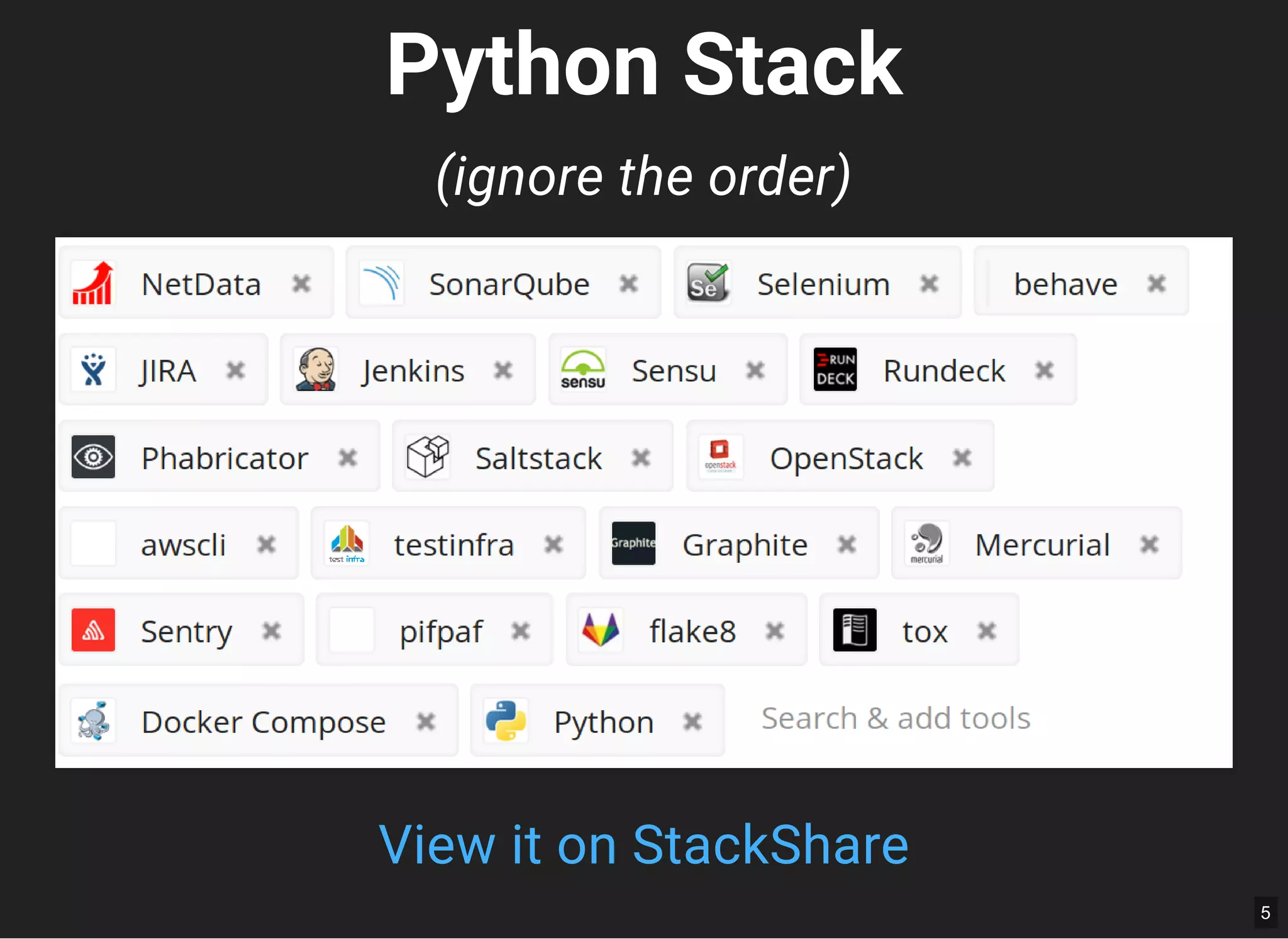Remove the Rundeck tag

click(x=1045, y=370)
